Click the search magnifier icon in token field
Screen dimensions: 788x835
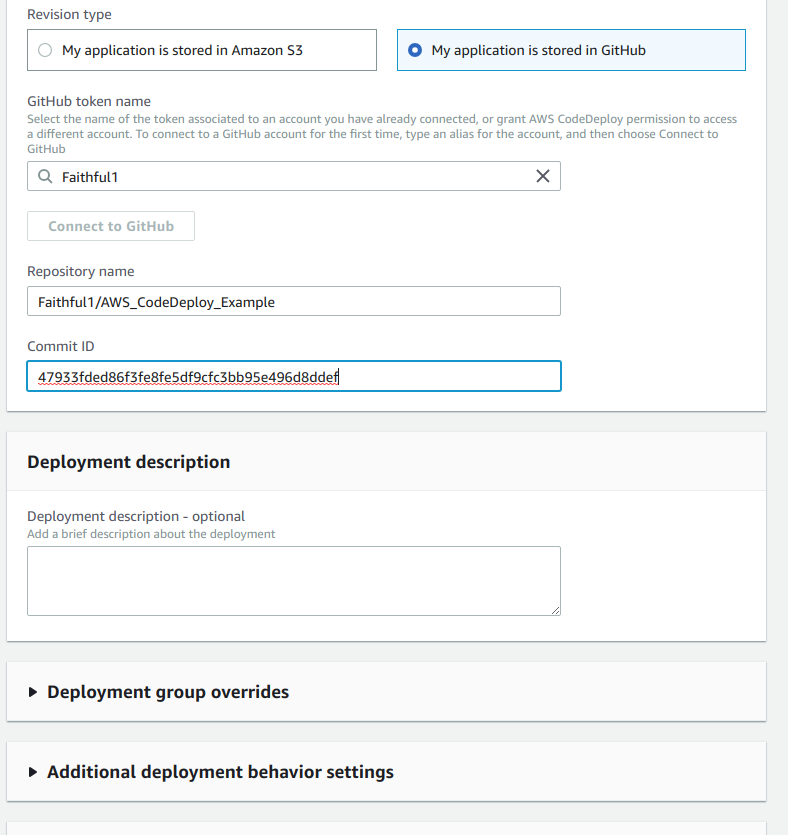[44, 176]
